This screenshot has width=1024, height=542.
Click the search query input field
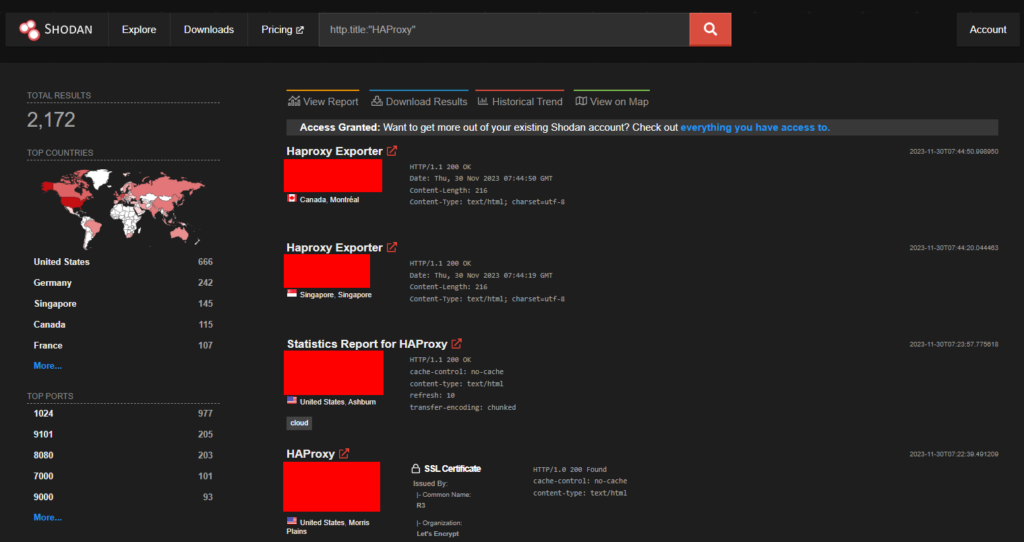click(x=504, y=29)
